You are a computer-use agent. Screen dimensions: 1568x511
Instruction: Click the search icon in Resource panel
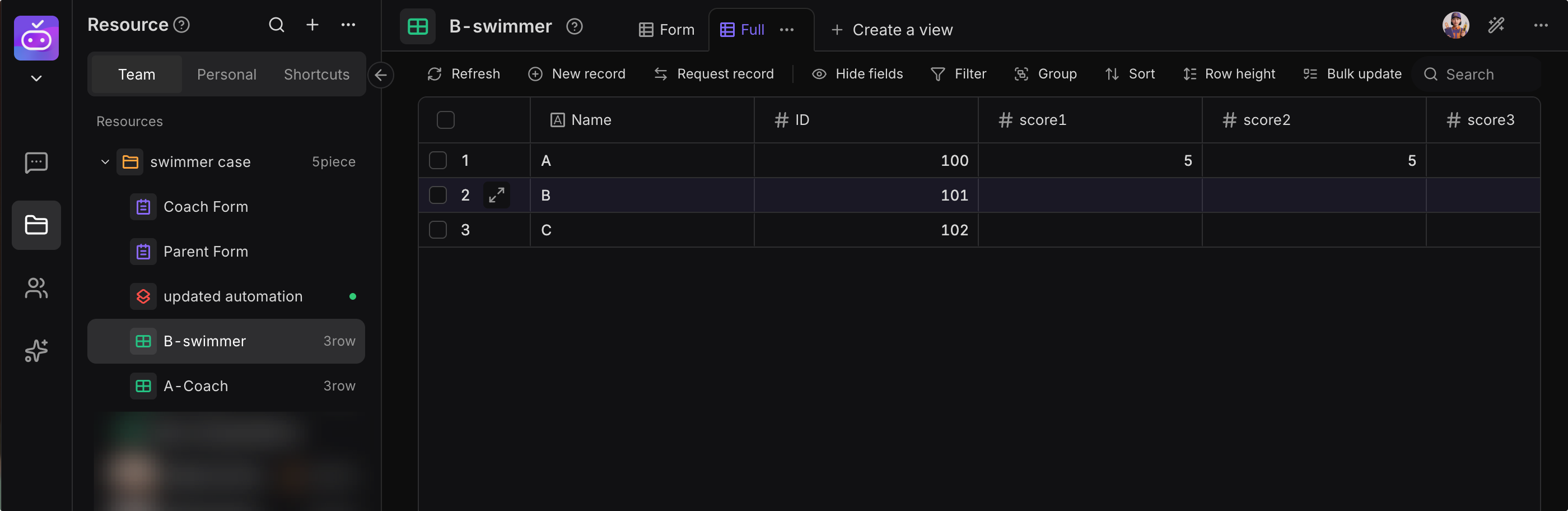[276, 25]
